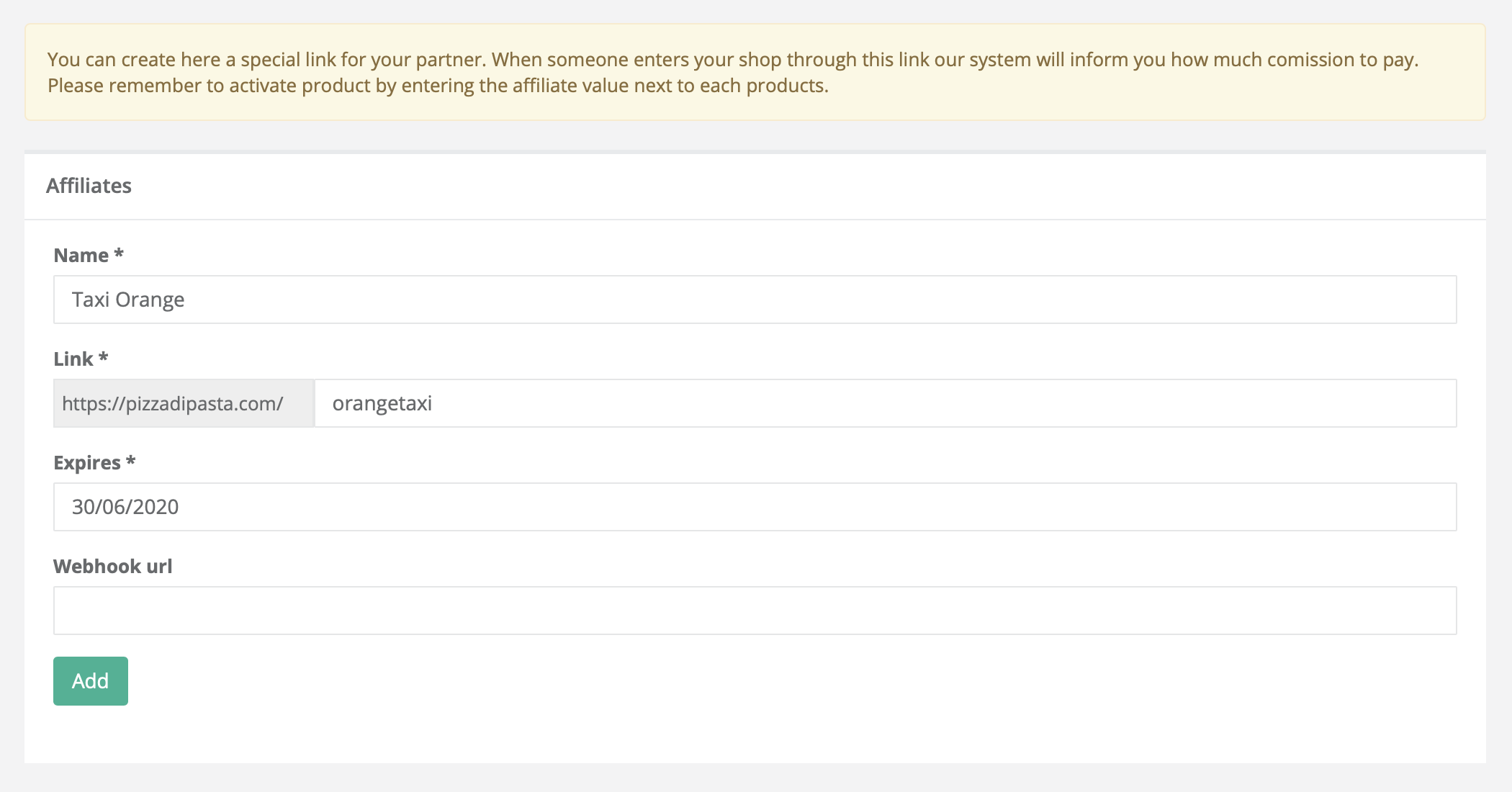Click the Name field label
Screen dimensions: 1512x792
pos(81,256)
